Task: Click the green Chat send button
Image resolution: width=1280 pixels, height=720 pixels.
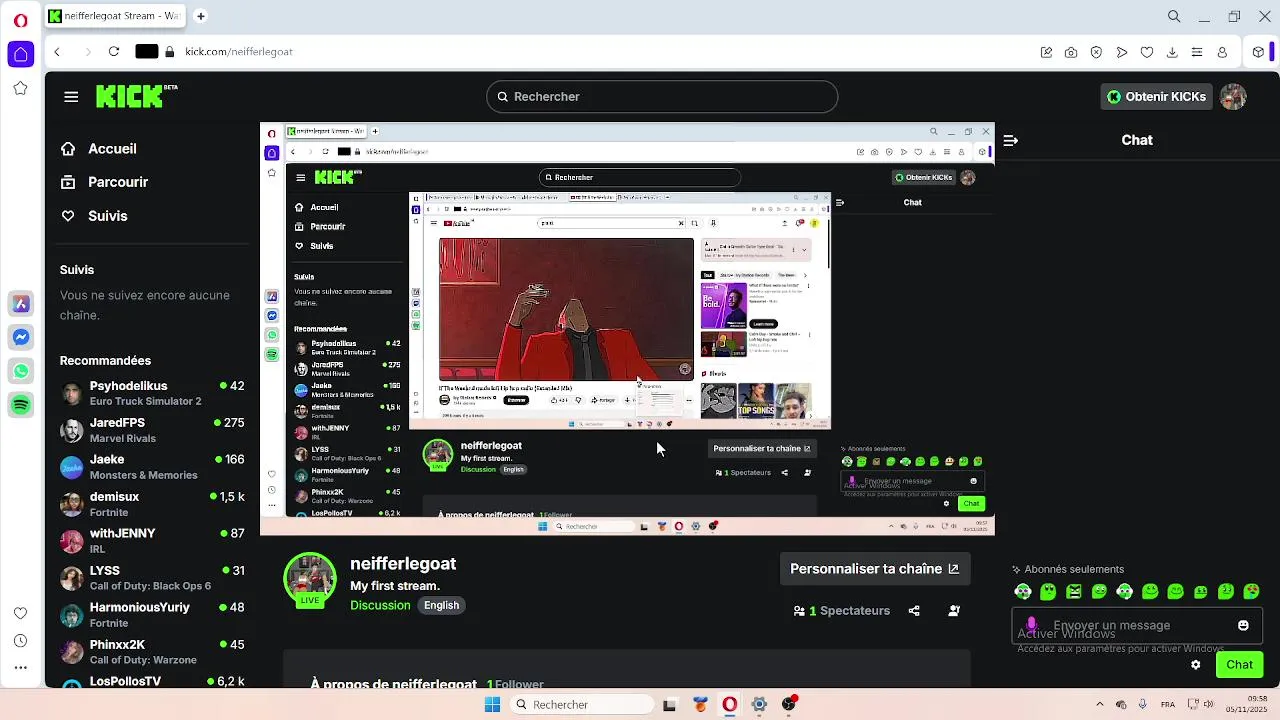Action: [x=1239, y=665]
